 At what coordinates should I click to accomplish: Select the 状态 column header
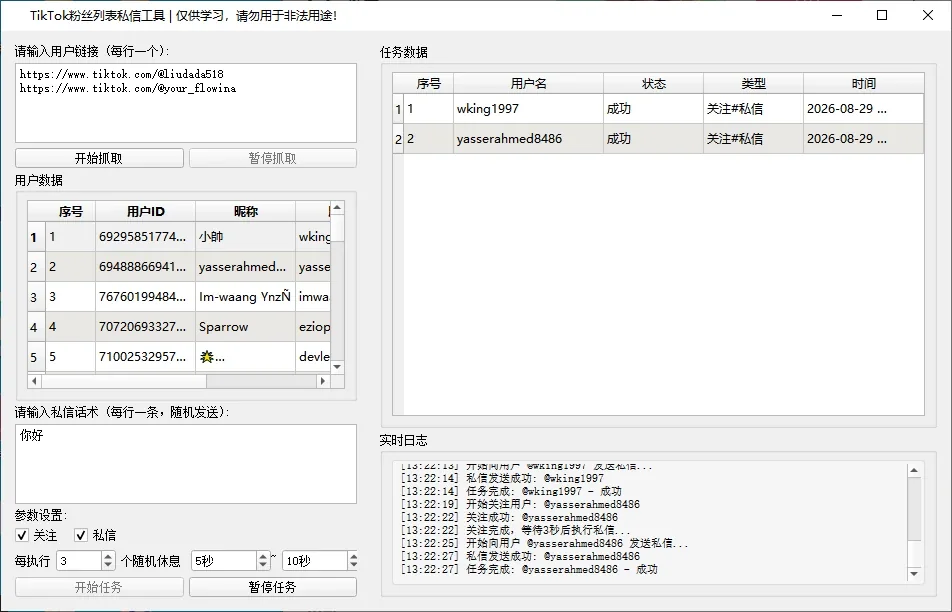[x=653, y=83]
